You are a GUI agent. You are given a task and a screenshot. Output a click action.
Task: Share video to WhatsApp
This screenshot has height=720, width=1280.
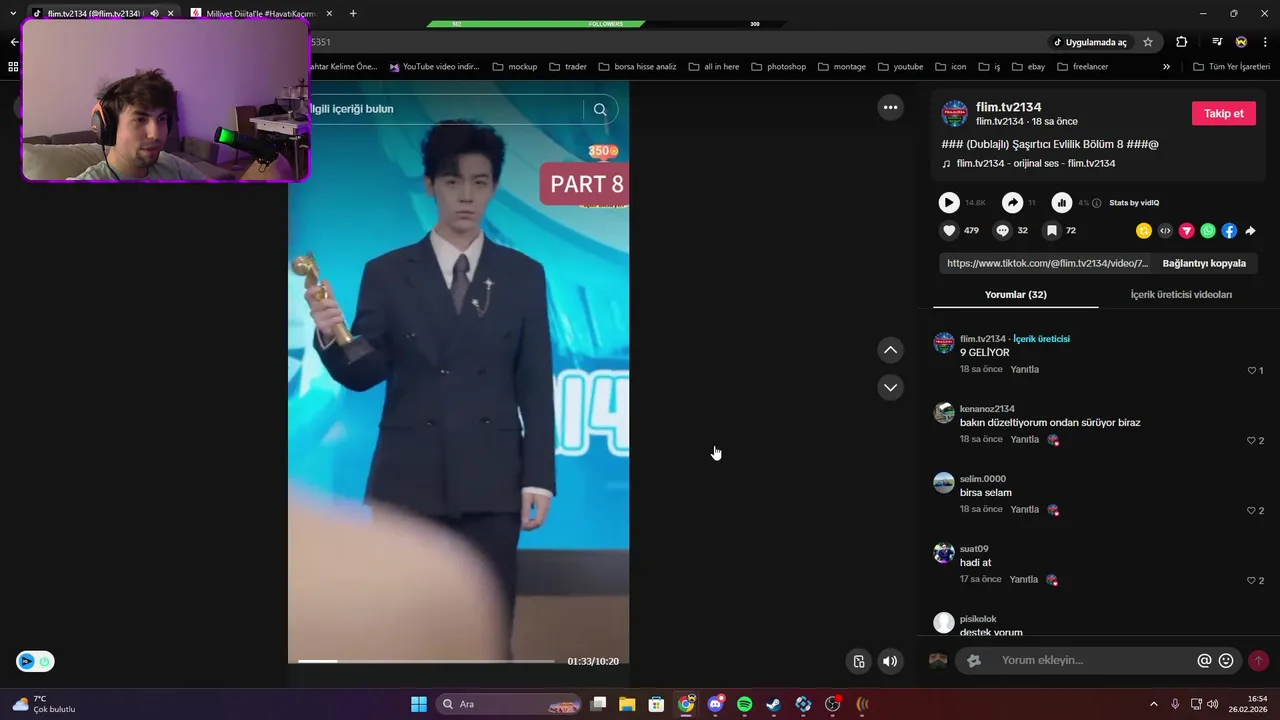coord(1208,230)
